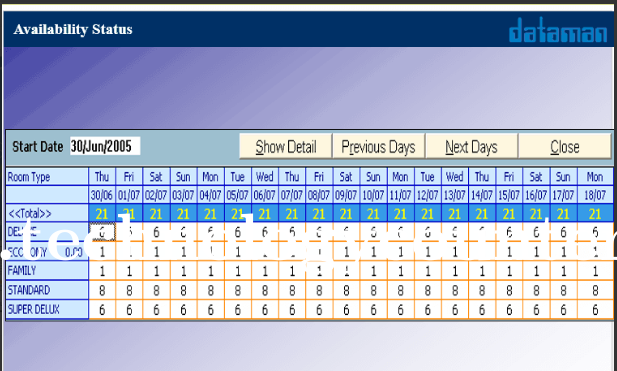
Task: Click the 08/07 date column header
Action: coord(319,195)
